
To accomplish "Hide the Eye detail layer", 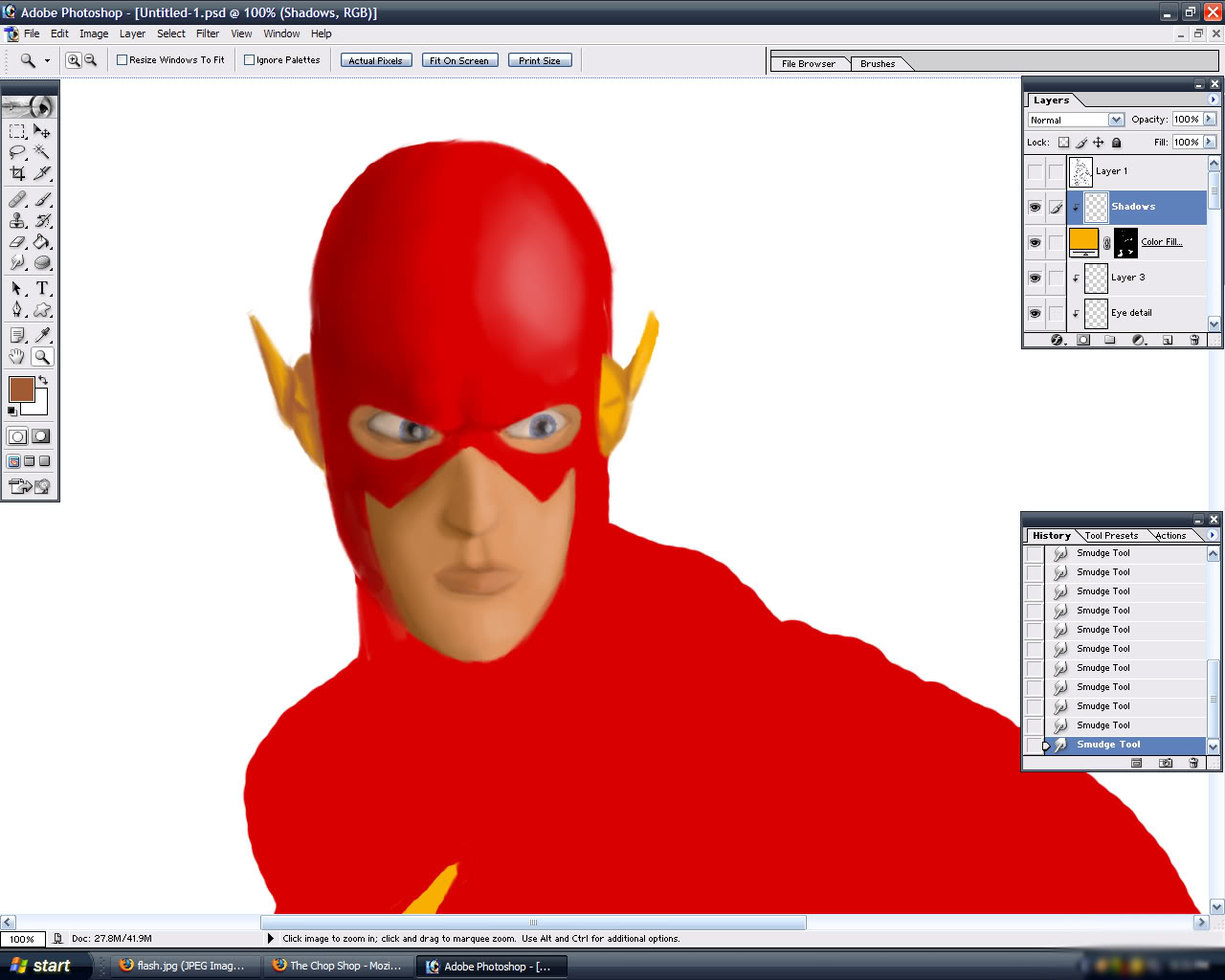I will point(1035,313).
